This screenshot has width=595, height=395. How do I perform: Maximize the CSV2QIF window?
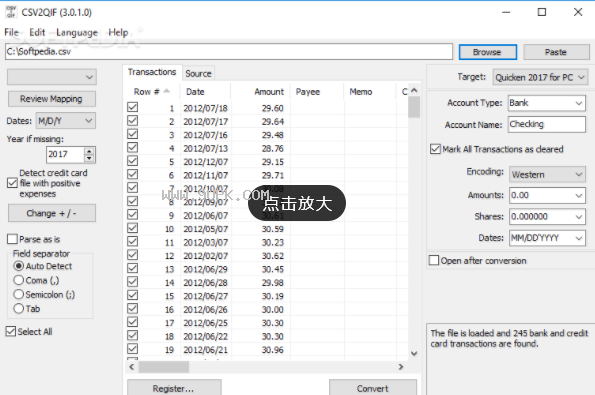pos(542,12)
